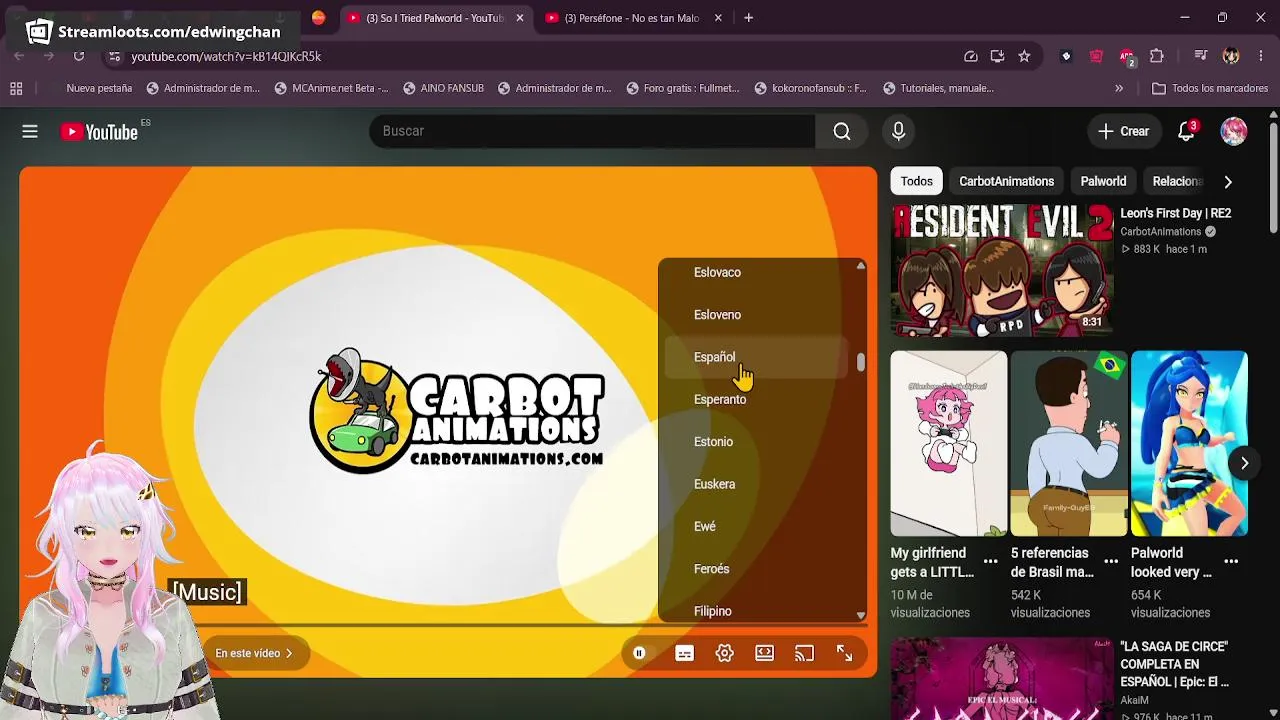Screen dimensions: 1280x720
Task: Expand "En este vídeo" chapters
Action: click(x=254, y=653)
